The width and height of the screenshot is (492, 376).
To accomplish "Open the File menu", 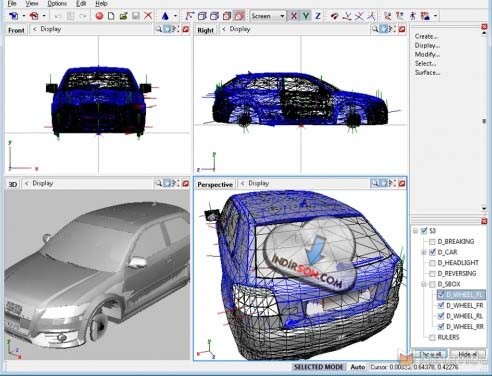I will tap(12, 4).
